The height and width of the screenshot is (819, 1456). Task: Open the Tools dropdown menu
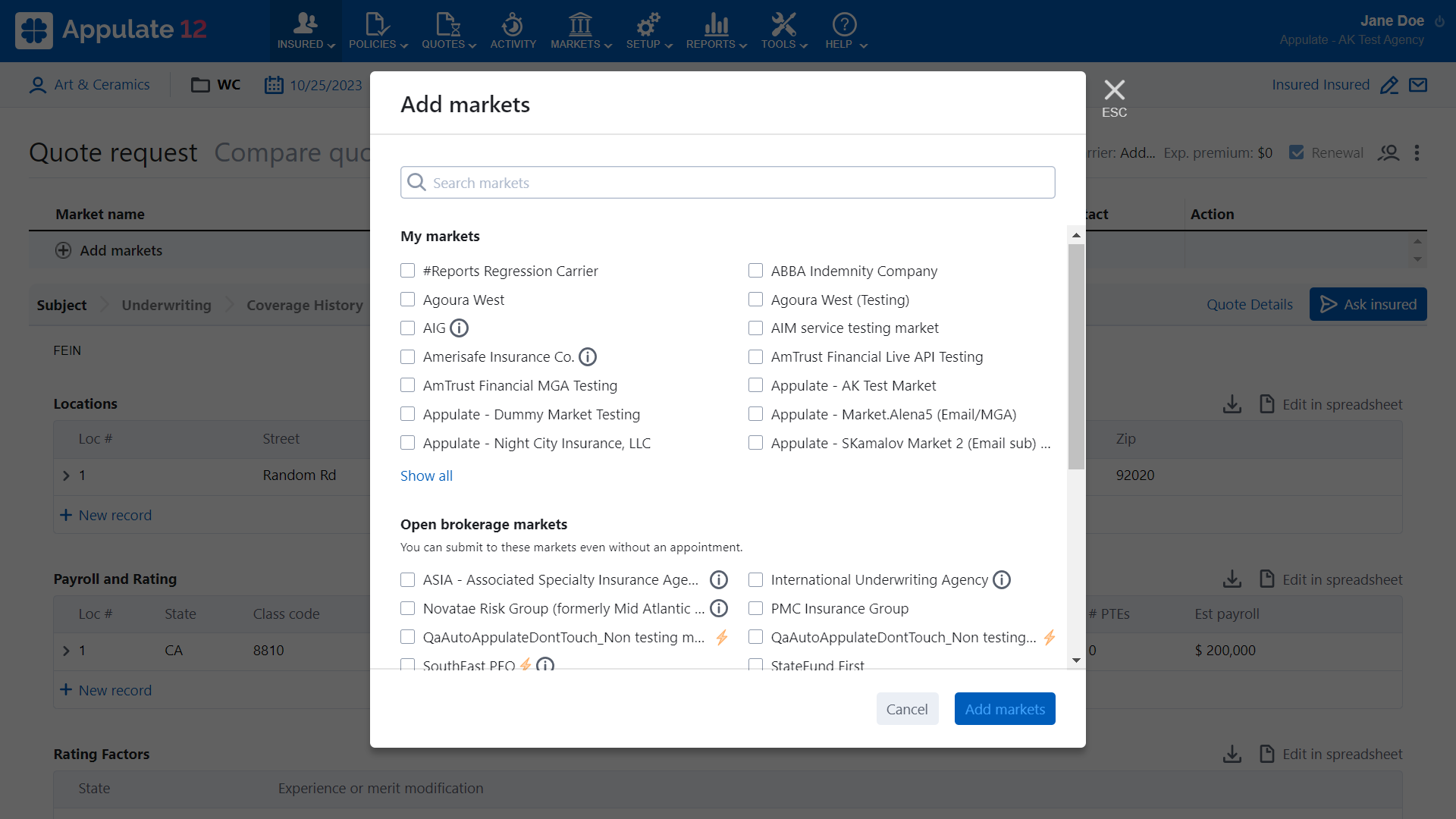tap(784, 31)
